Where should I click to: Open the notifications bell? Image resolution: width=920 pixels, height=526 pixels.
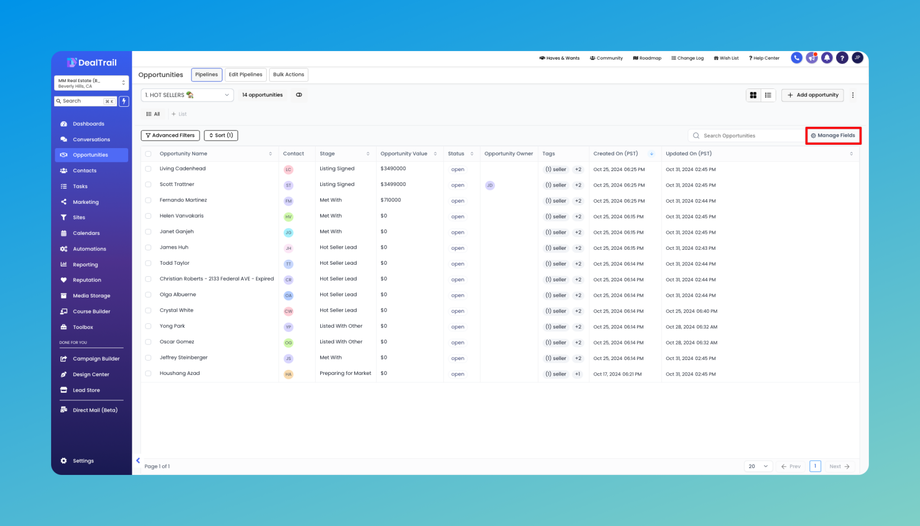[x=827, y=58]
